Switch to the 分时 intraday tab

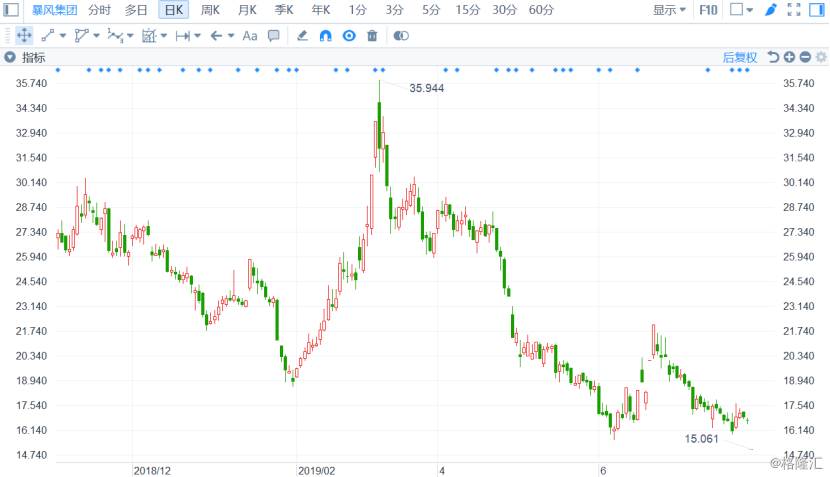[99, 10]
